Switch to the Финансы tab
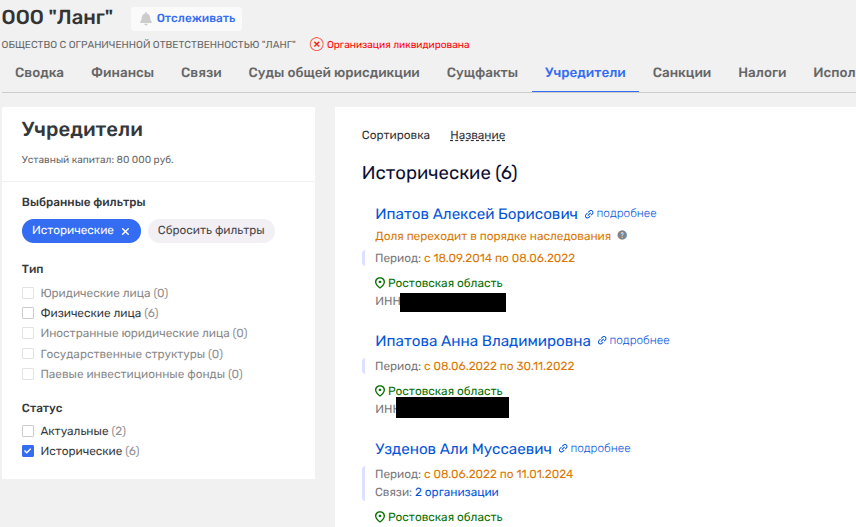Screen dimensions: 856x527 [122, 73]
